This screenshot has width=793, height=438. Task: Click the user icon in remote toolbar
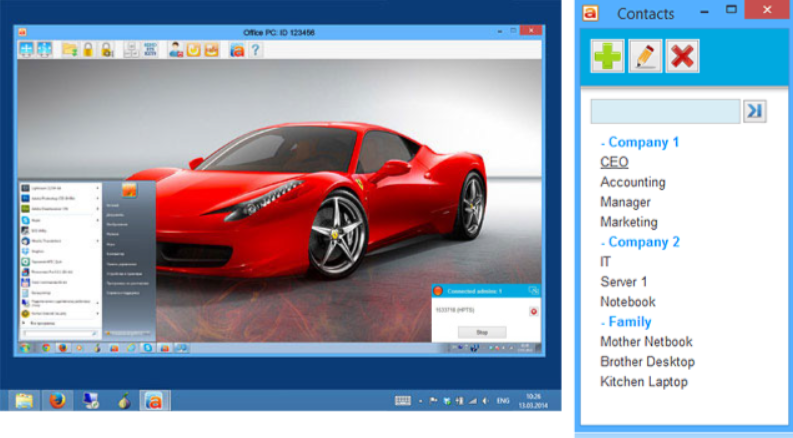click(x=175, y=49)
